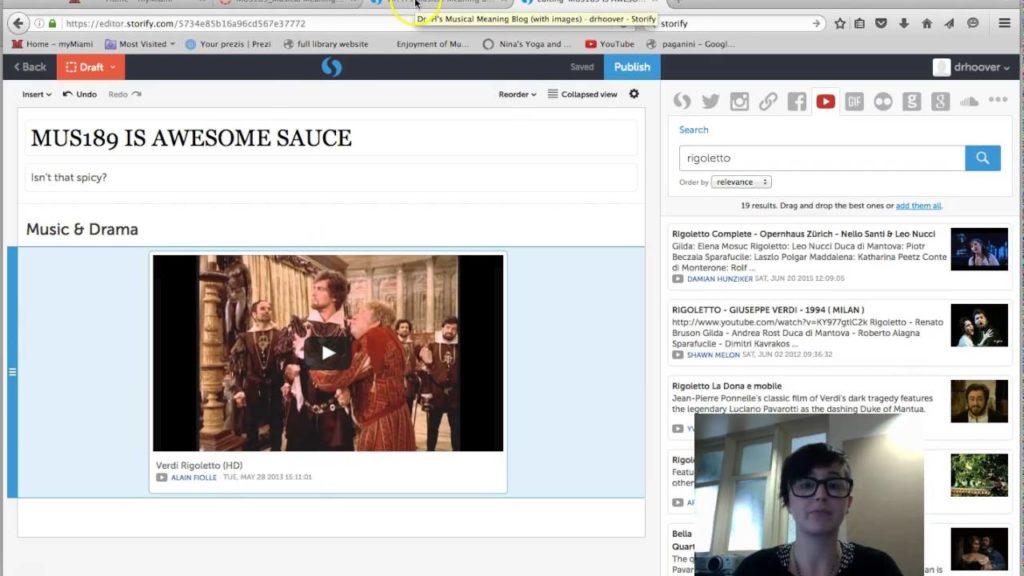1024x576 pixels.
Task: Click the browser URL address bar
Action: click(x=340, y=24)
